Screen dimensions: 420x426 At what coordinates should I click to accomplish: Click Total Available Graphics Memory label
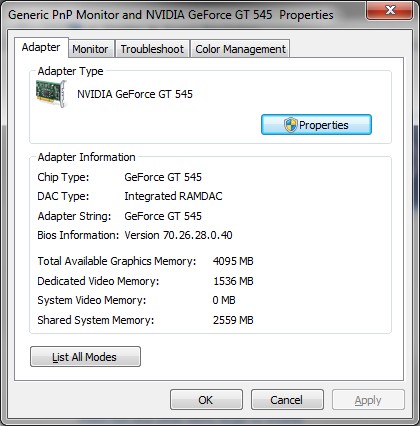click(117, 261)
